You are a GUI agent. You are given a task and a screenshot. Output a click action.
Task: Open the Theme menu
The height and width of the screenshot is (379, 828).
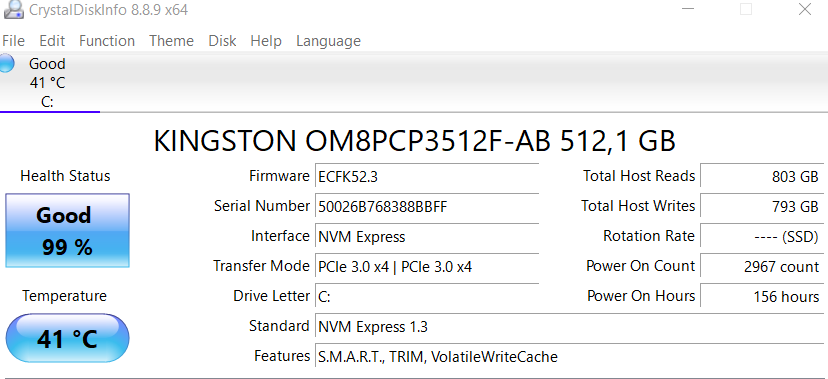(171, 41)
